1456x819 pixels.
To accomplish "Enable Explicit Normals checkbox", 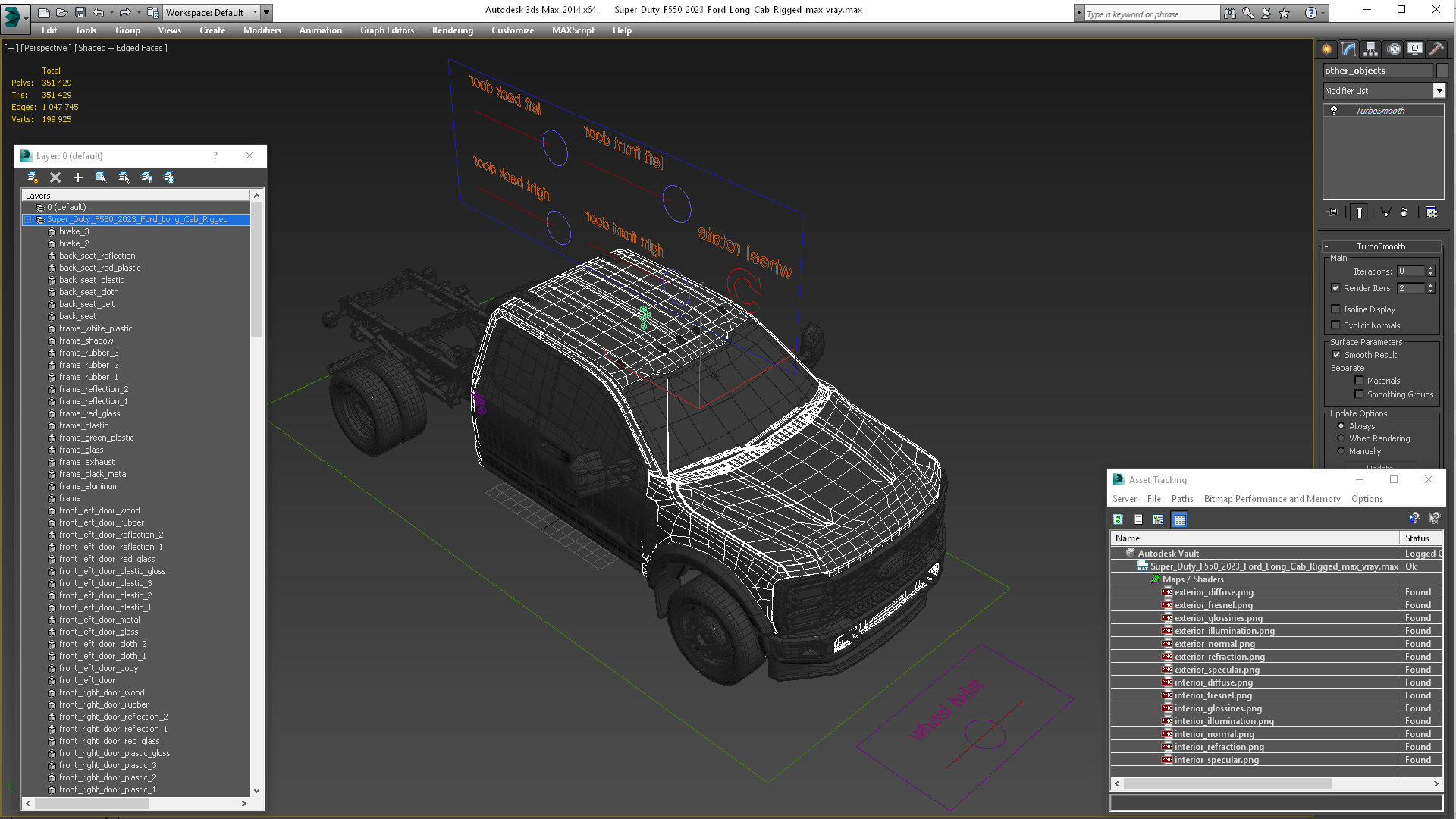I will (1335, 325).
